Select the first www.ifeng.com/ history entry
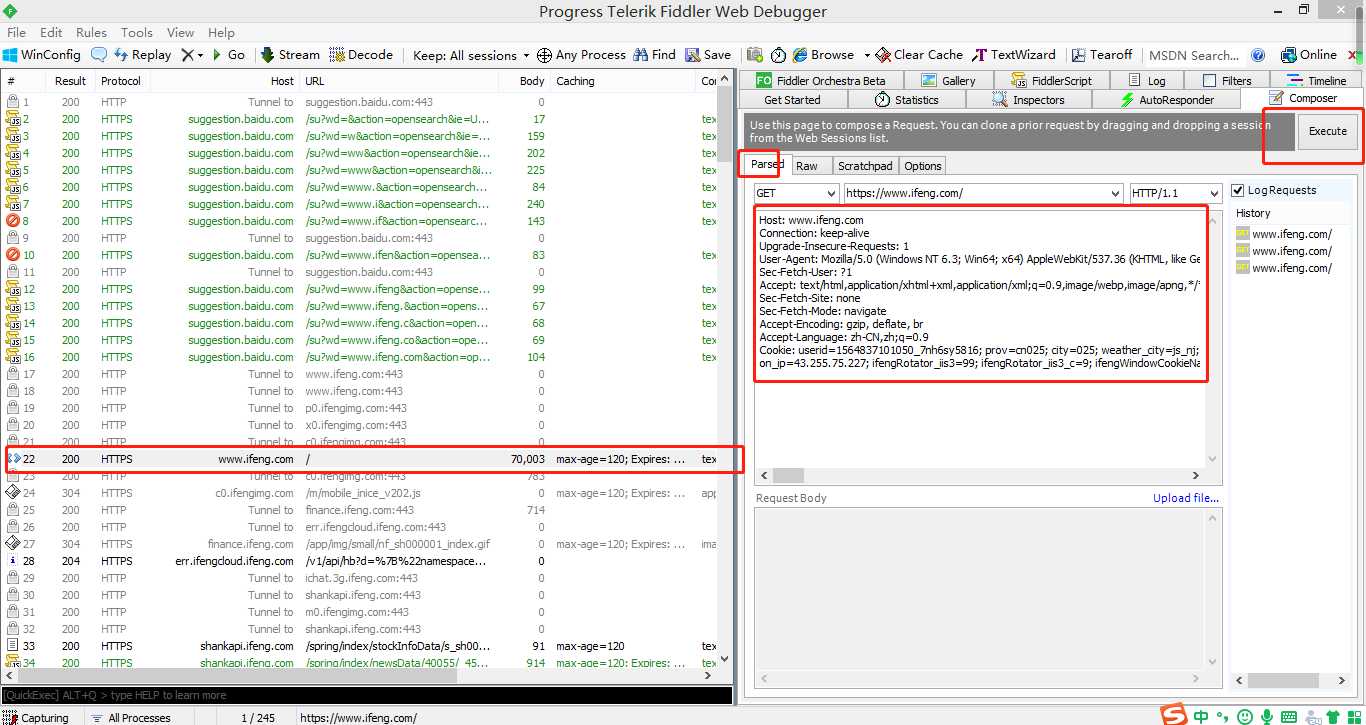Image resolution: width=1366 pixels, height=725 pixels. pos(1284,234)
